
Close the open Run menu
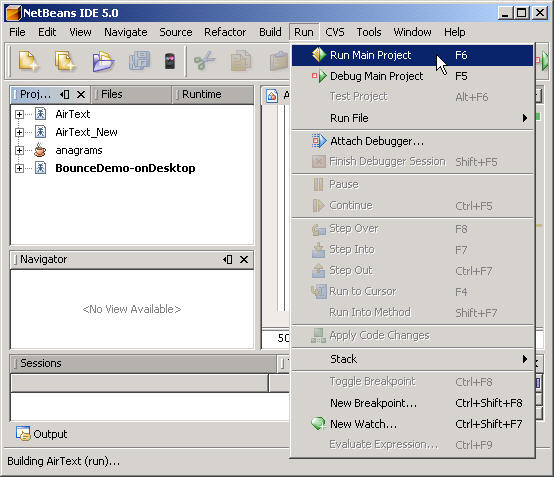click(x=304, y=32)
